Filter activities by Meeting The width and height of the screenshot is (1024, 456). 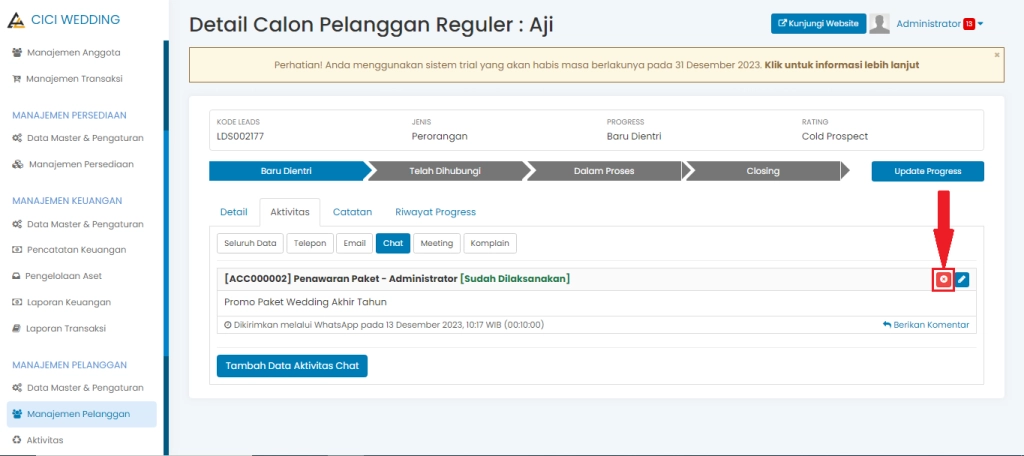point(436,243)
